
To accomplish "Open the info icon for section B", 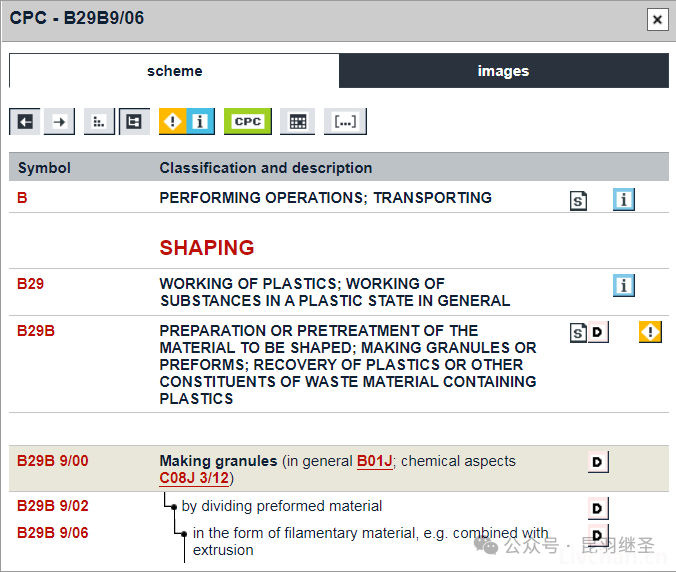I will click(623, 199).
